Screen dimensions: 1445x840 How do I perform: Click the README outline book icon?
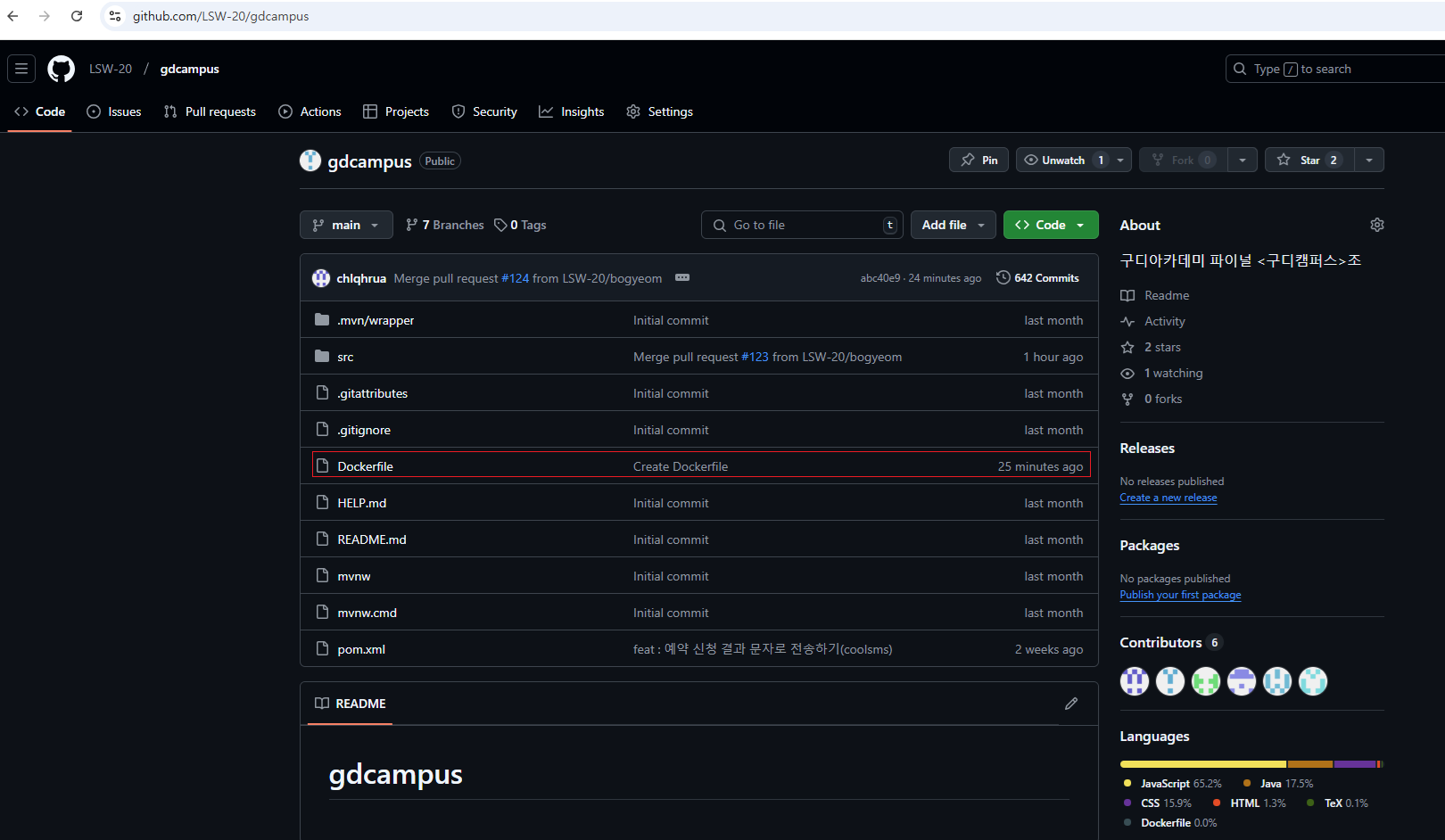(x=322, y=704)
